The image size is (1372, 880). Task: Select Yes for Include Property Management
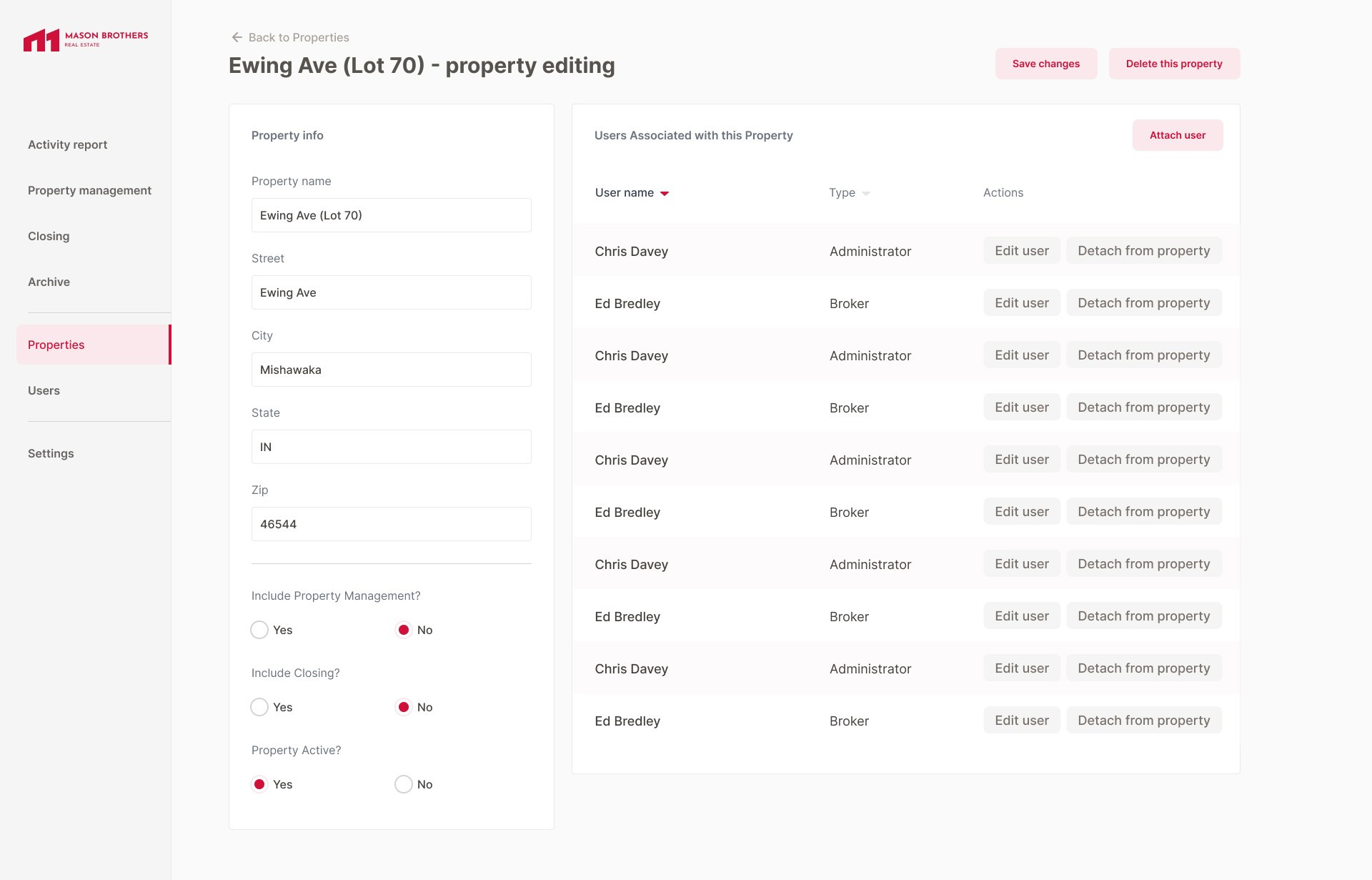click(x=259, y=630)
